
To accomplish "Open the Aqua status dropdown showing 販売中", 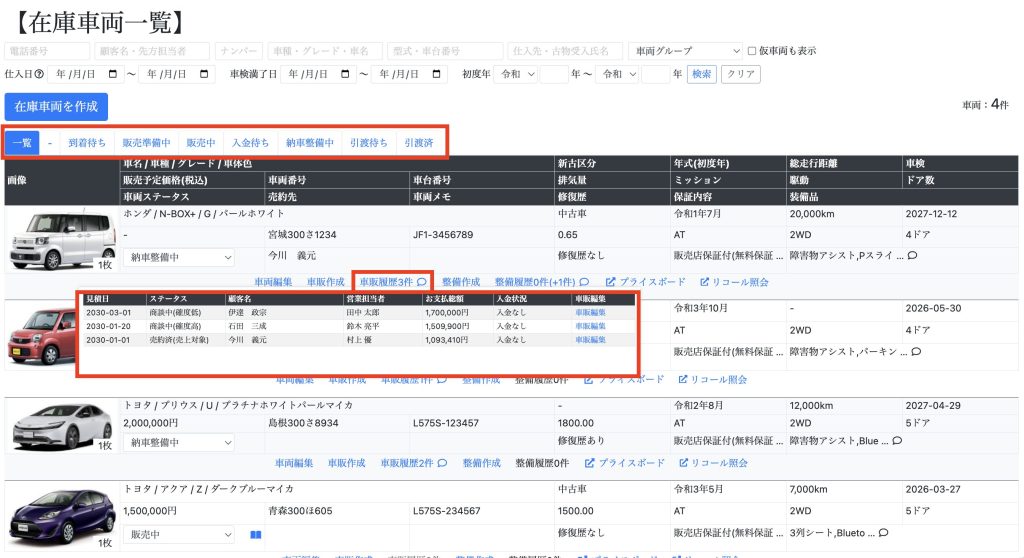I will [x=178, y=534].
